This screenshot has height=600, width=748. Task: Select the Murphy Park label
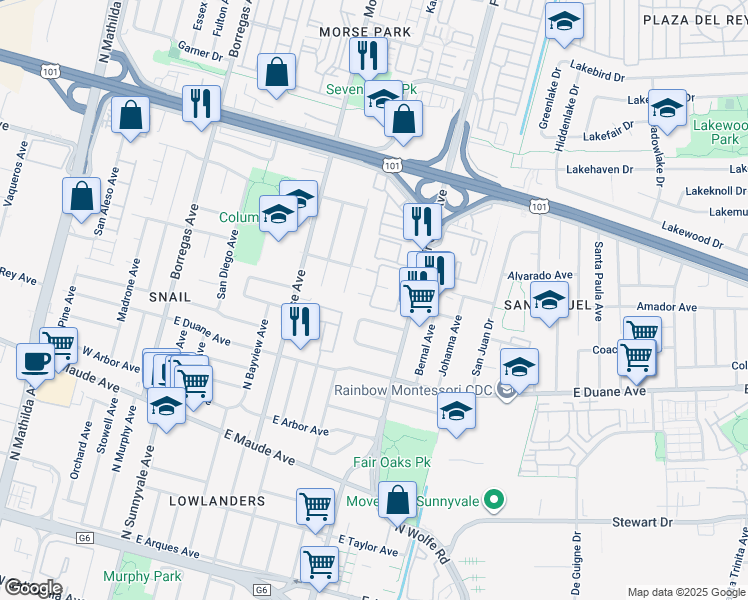pos(142,576)
